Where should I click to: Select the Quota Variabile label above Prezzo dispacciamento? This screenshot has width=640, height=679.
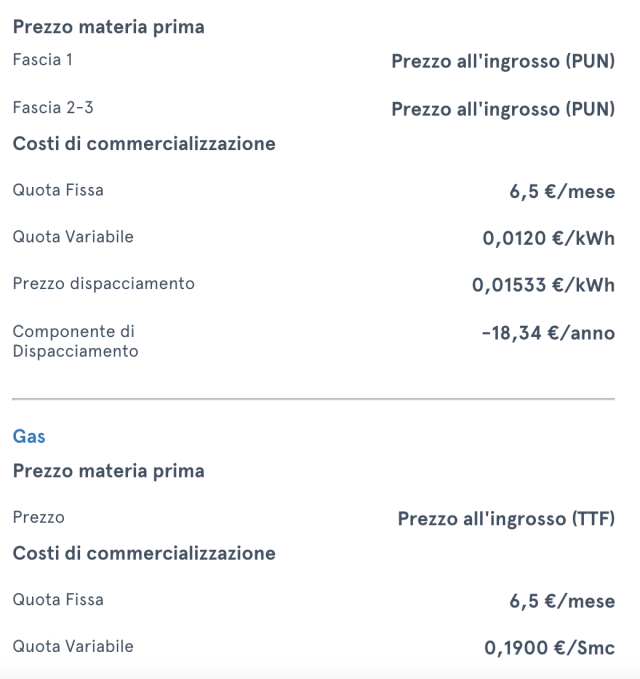73,237
